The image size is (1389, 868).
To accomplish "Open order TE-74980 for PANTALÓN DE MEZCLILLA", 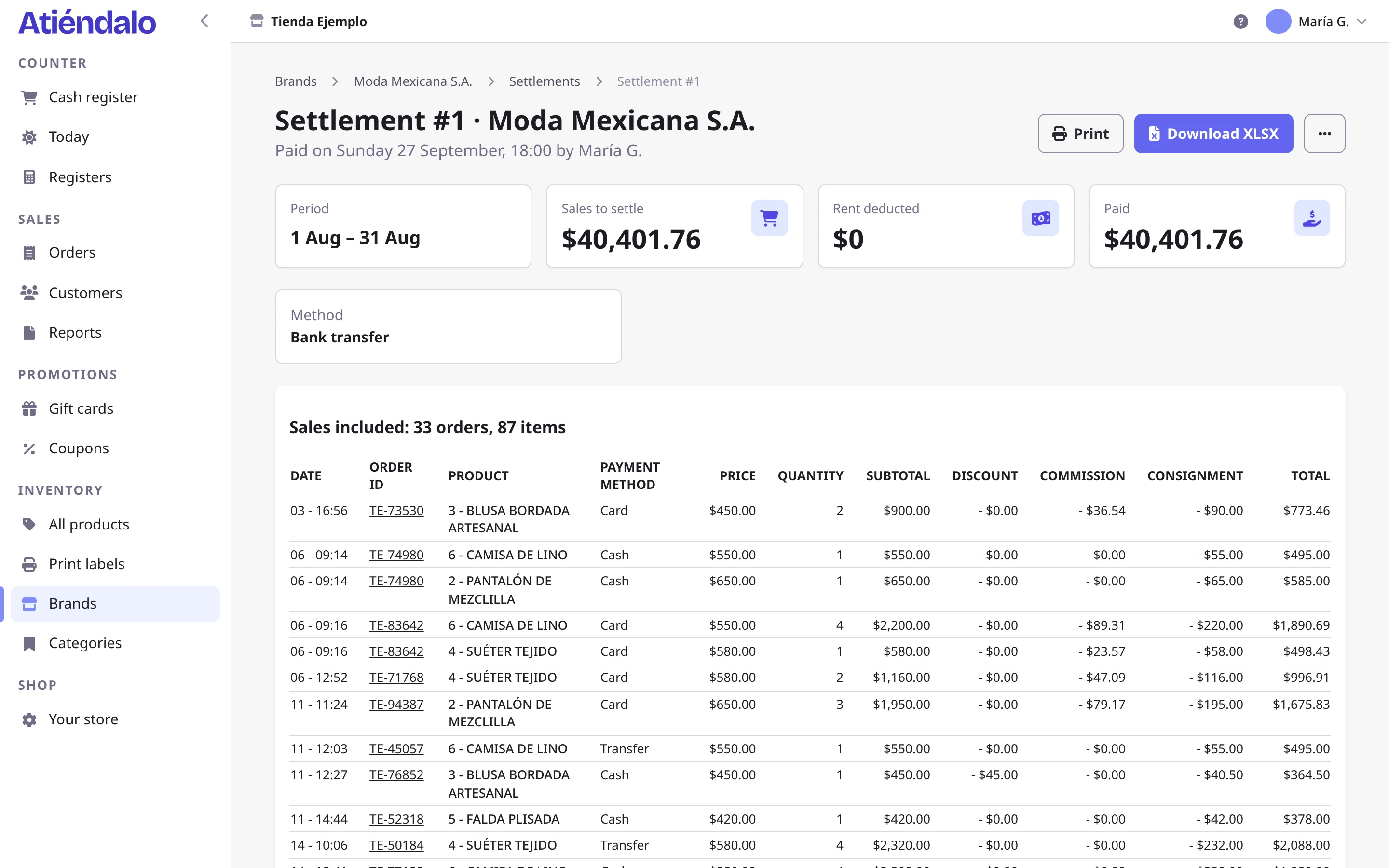I will click(x=396, y=581).
